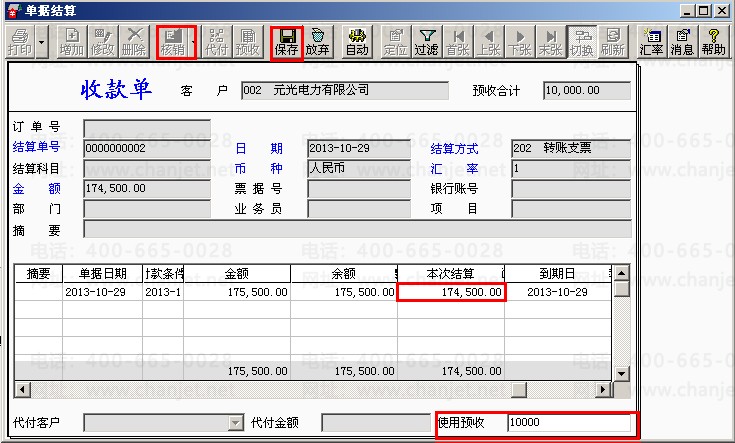Click the 余额 column header
Viewport: 735px width, 443px height.
click(344, 273)
